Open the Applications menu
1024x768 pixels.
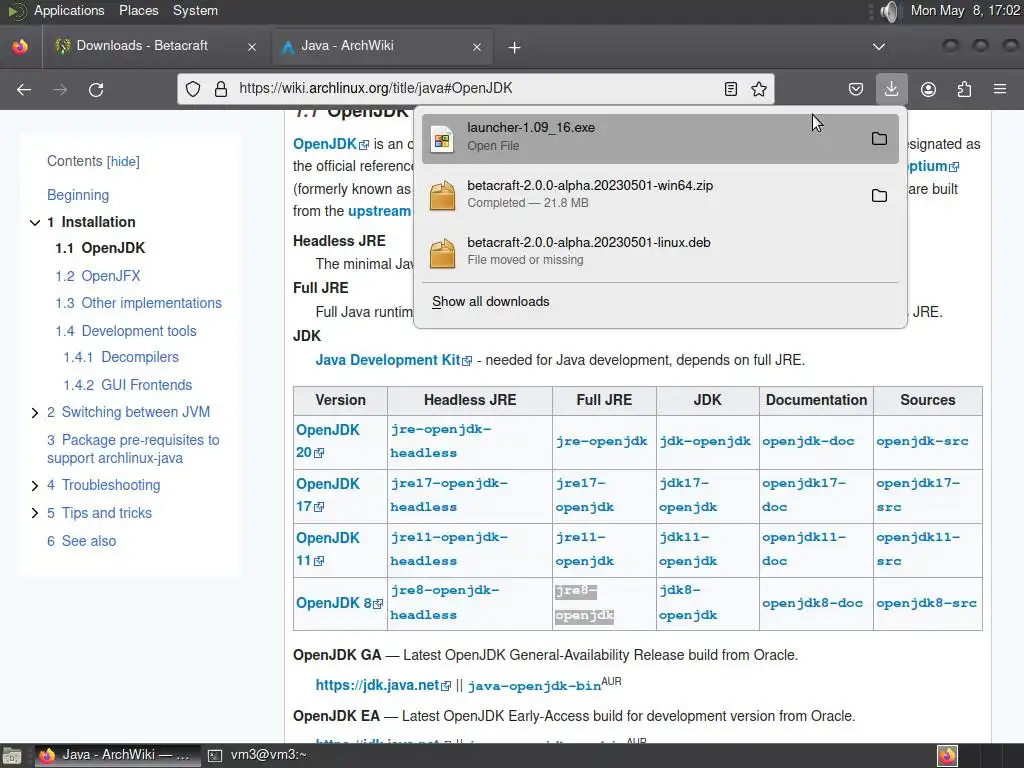point(69,10)
